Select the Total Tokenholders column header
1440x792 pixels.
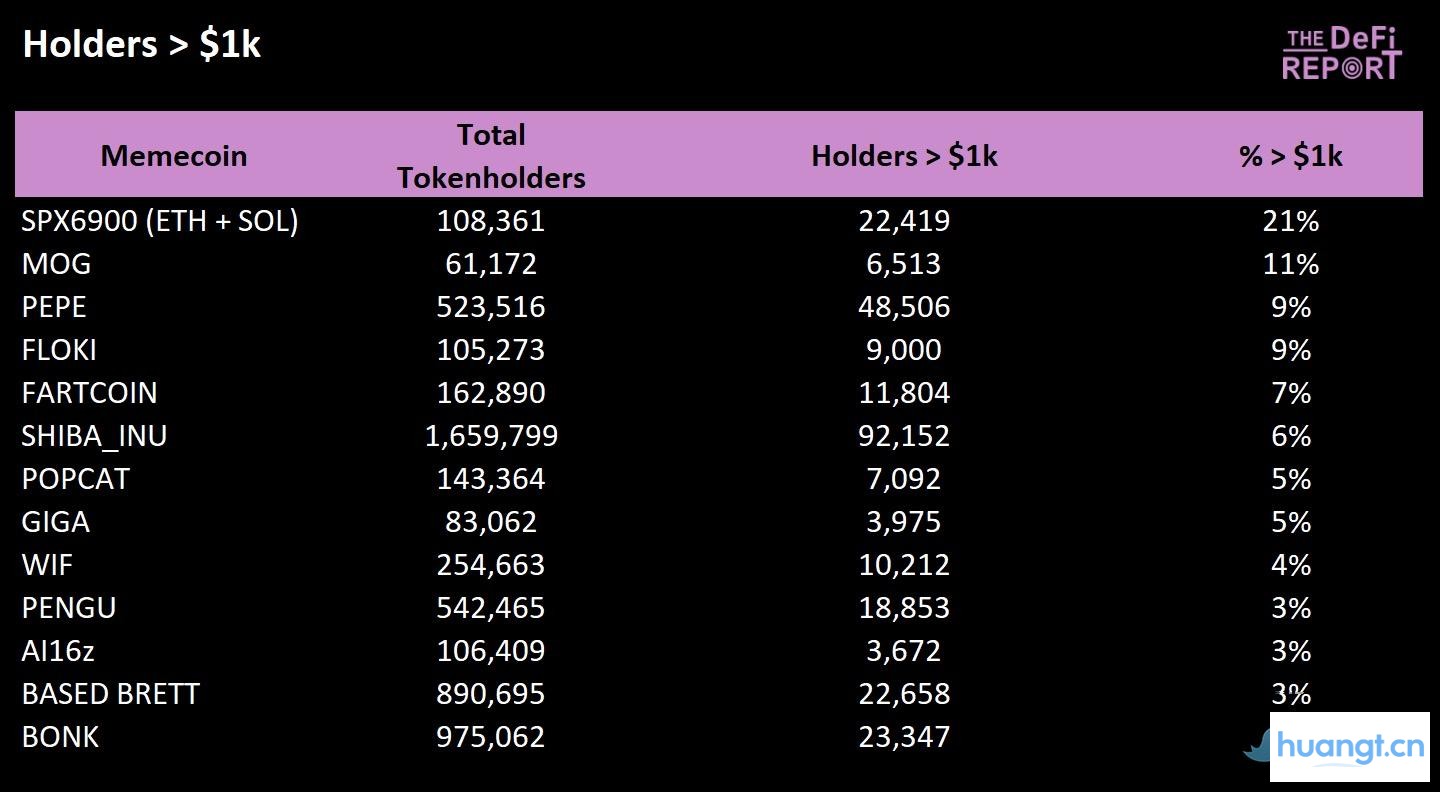[x=491, y=156]
